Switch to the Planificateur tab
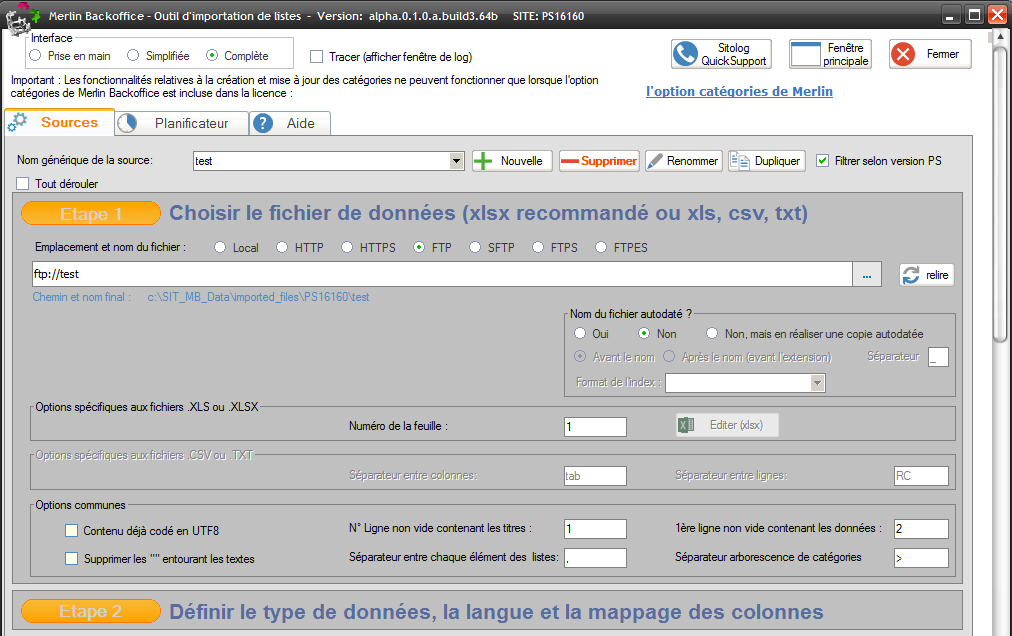This screenshot has height=636, width=1012. point(182,123)
